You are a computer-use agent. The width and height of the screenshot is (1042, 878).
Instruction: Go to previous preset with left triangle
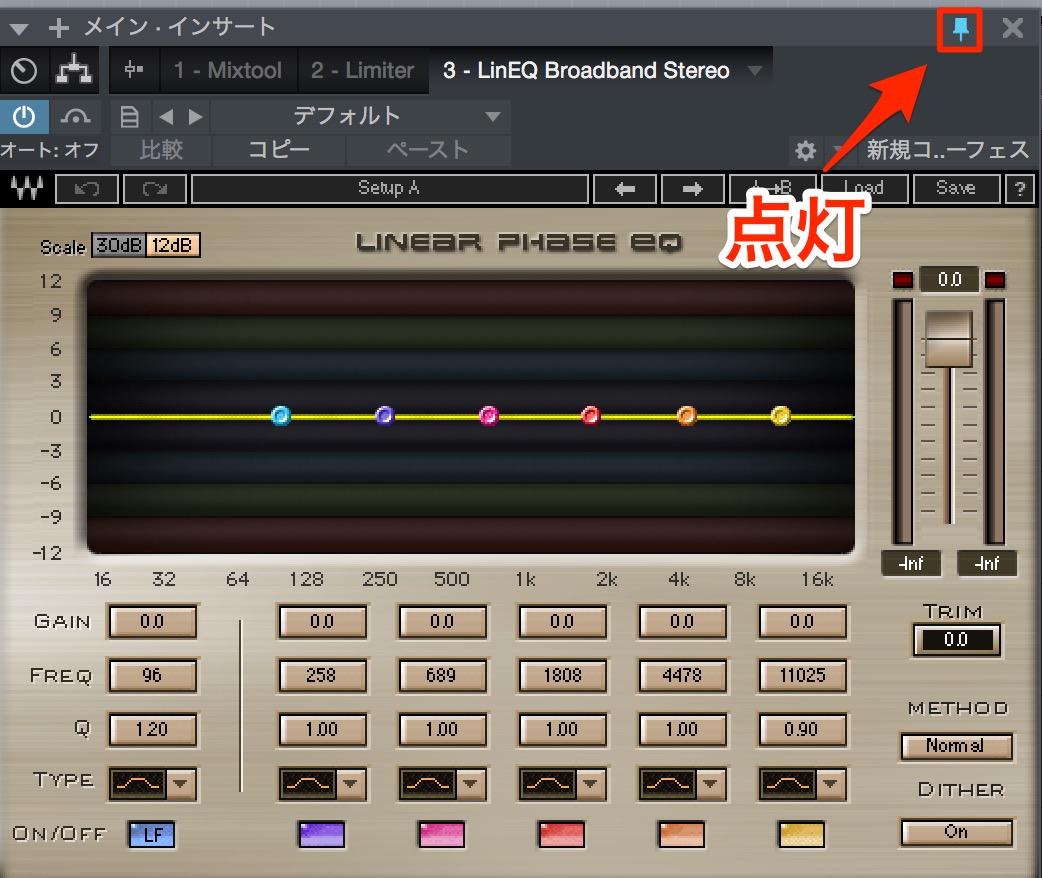[x=166, y=117]
